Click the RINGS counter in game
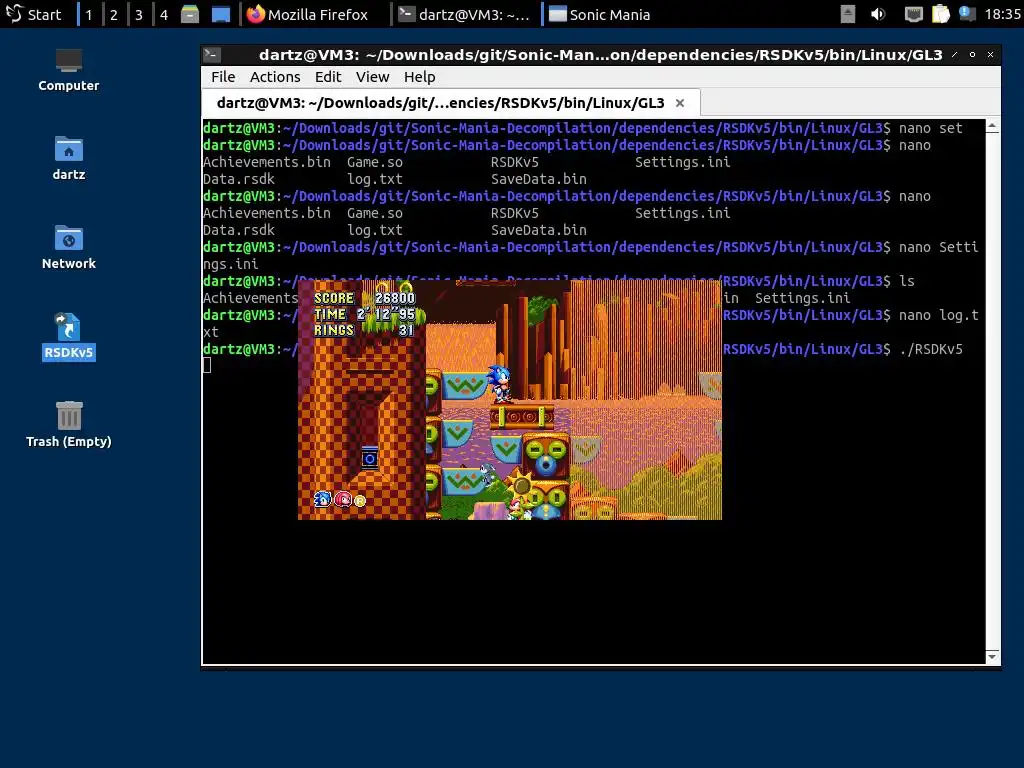The width and height of the screenshot is (1024, 768). [x=364, y=330]
